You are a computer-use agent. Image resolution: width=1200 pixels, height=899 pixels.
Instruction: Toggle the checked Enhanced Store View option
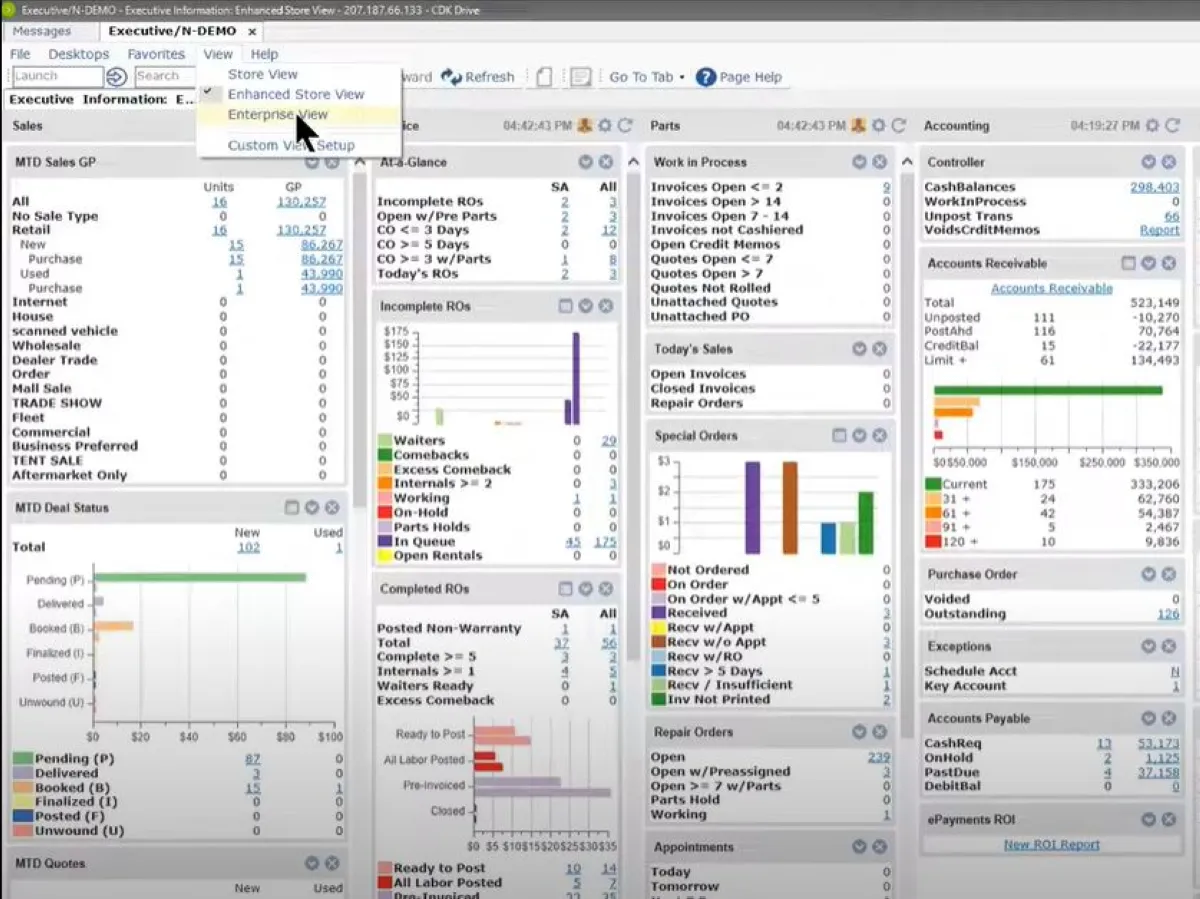[x=295, y=94]
